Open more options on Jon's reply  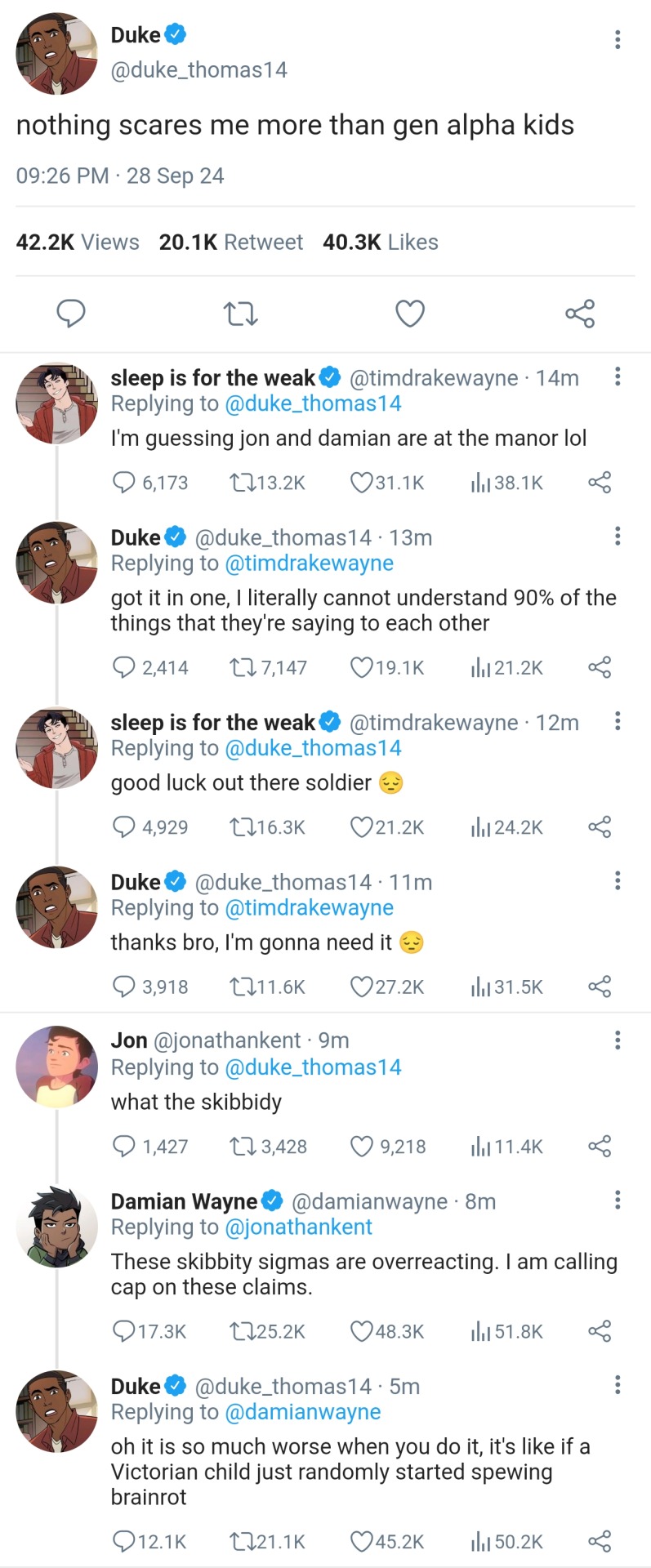click(x=618, y=1040)
